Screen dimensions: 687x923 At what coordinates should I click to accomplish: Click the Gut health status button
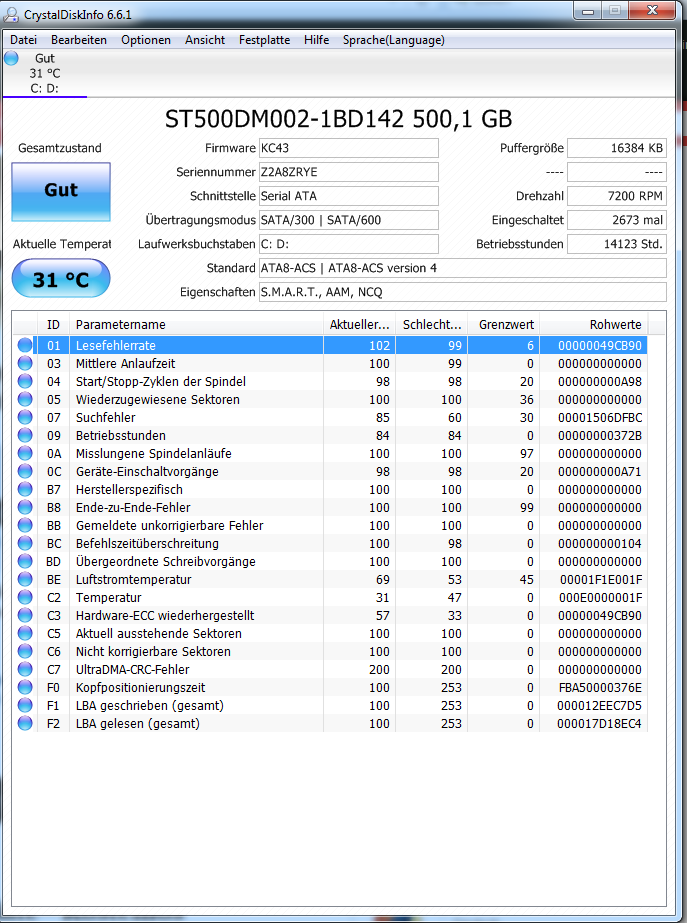click(61, 191)
